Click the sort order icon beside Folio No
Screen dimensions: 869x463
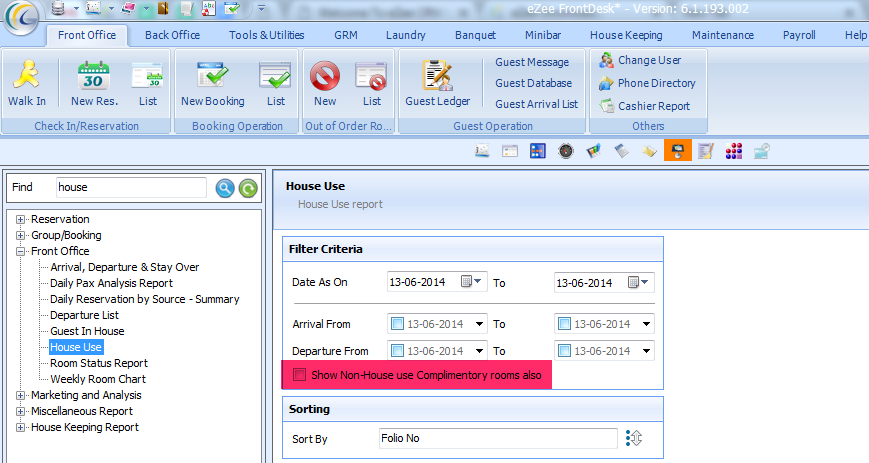click(x=633, y=438)
